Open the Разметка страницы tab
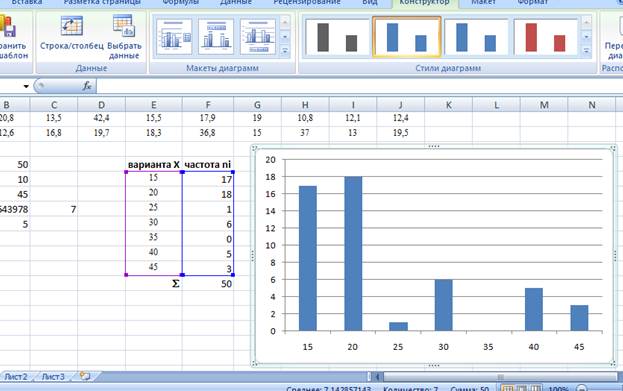Screen dimensions: 623x391 pyautogui.click(x=102, y=2)
